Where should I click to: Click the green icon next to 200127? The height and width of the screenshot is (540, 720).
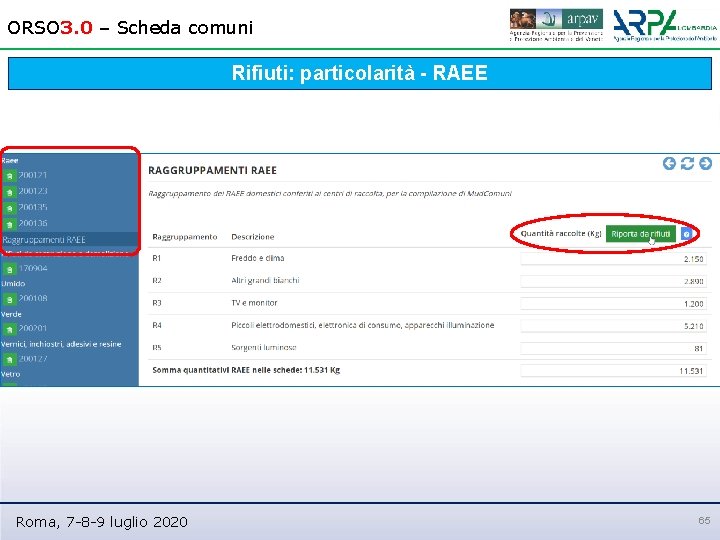click(9, 360)
